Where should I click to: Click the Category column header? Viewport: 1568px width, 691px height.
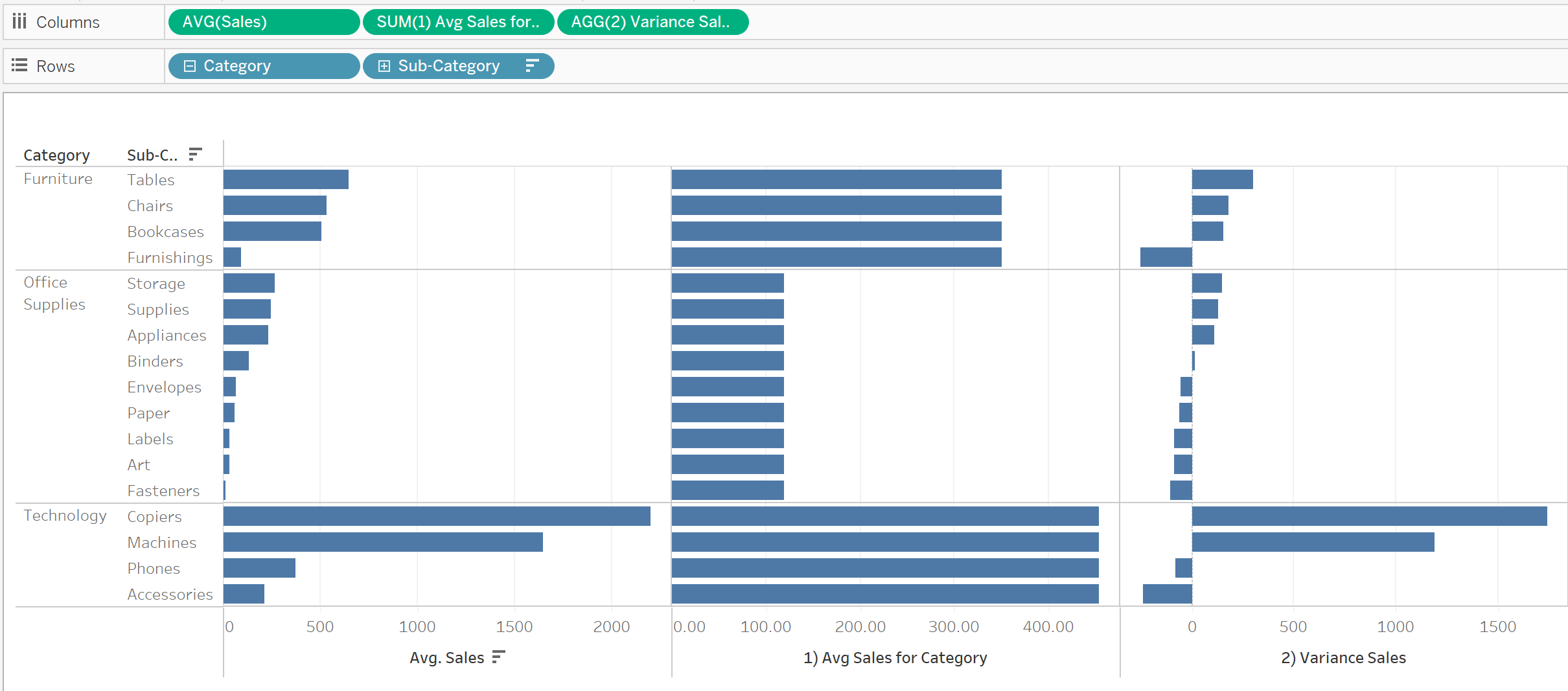[57, 155]
